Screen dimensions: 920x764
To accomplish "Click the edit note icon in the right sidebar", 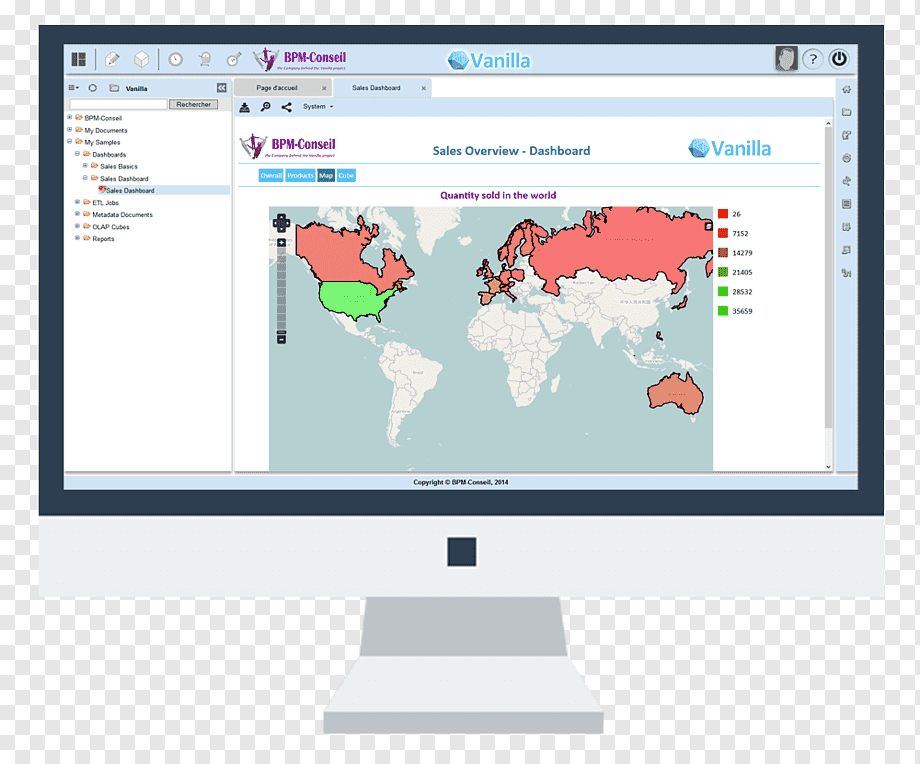I will click(x=847, y=135).
